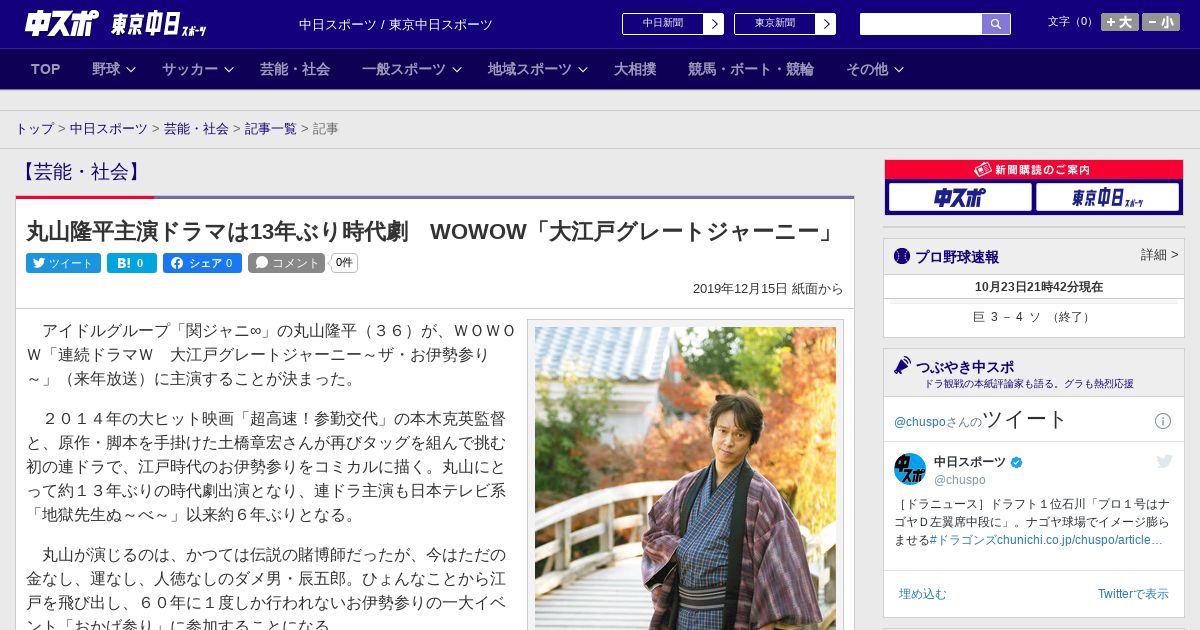Expand the 地域スポーツ navigation menu
Viewport: 1200px width, 630px height.
click(538, 69)
